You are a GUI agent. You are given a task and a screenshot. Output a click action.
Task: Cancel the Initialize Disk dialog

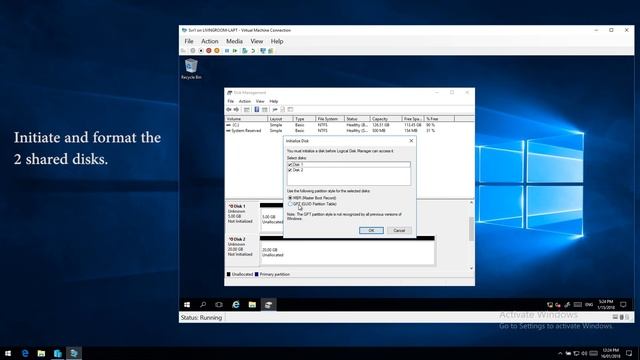pyautogui.click(x=399, y=231)
